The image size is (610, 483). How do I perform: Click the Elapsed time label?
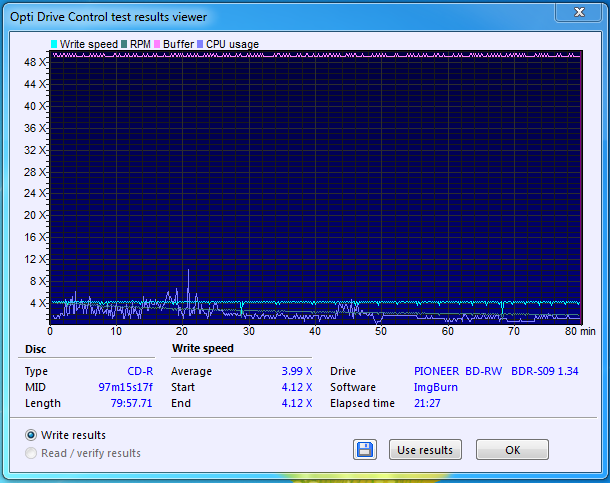362,403
